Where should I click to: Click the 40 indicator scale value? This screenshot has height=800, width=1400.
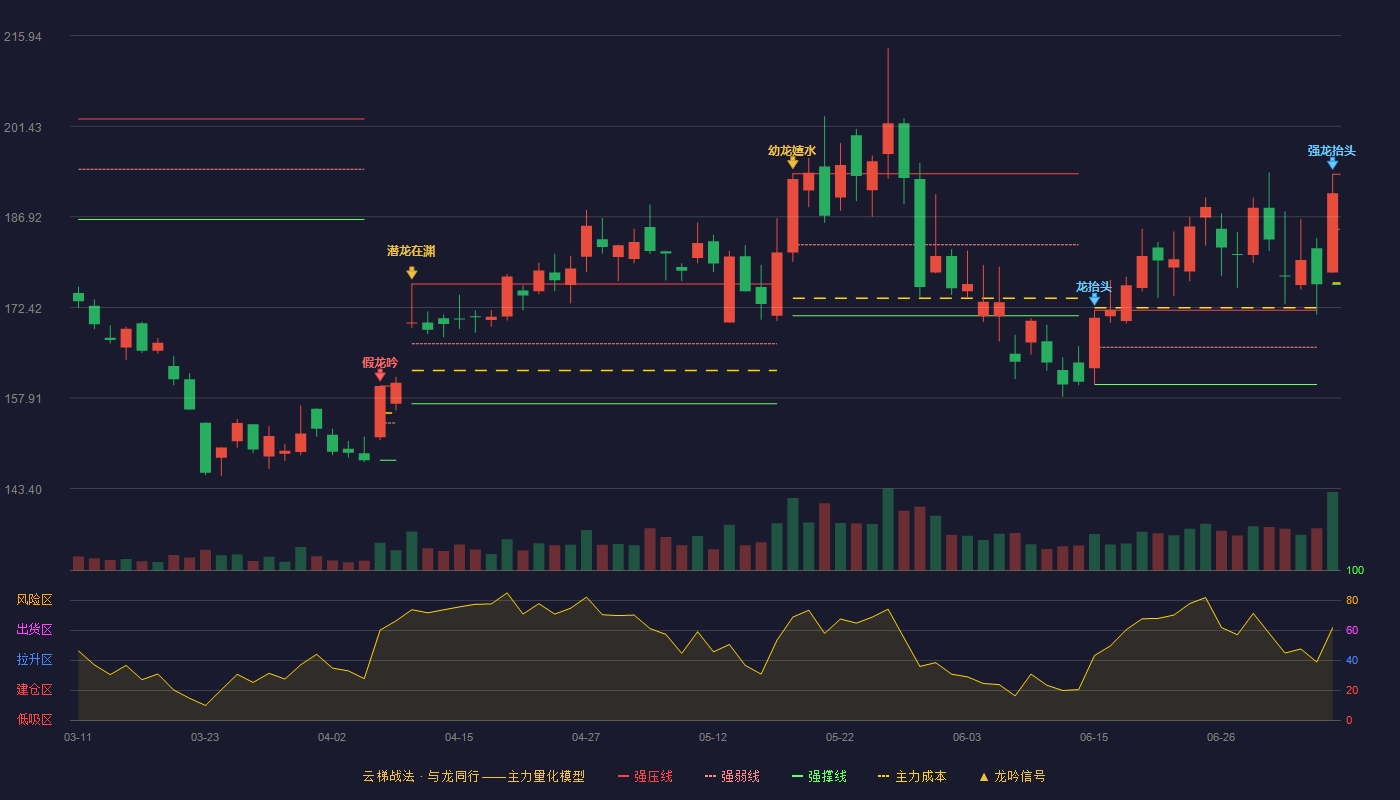1352,660
